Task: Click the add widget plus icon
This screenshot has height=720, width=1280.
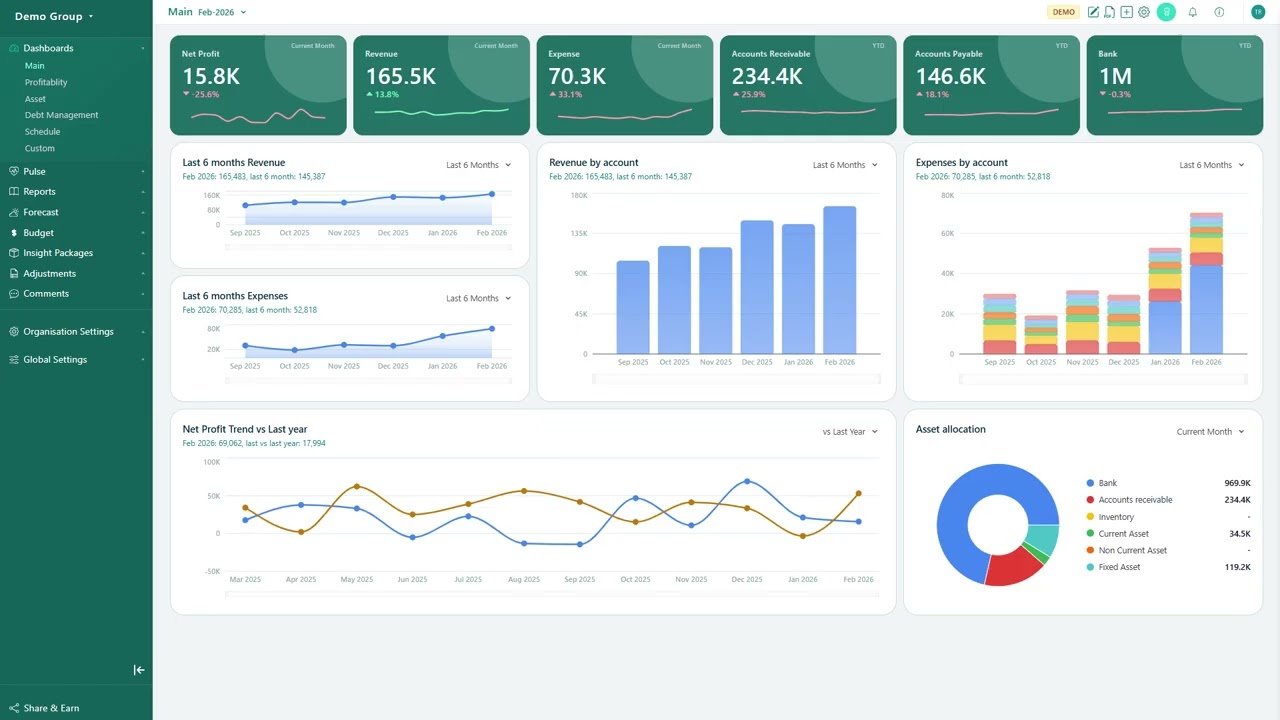Action: [x=1126, y=12]
